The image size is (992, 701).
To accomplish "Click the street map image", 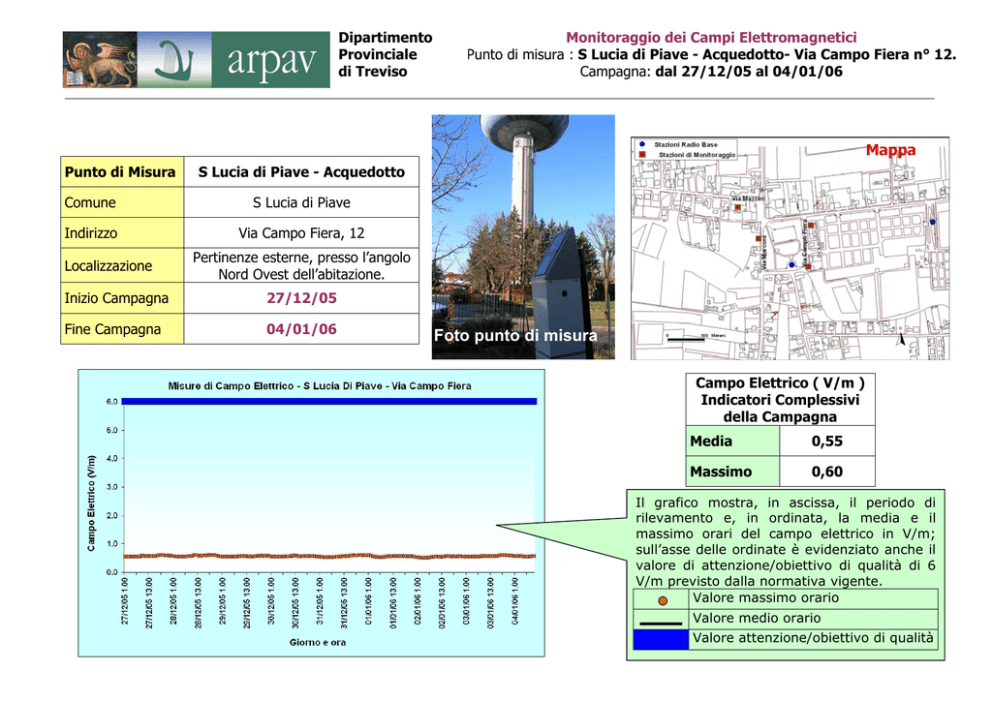I will tap(790, 248).
